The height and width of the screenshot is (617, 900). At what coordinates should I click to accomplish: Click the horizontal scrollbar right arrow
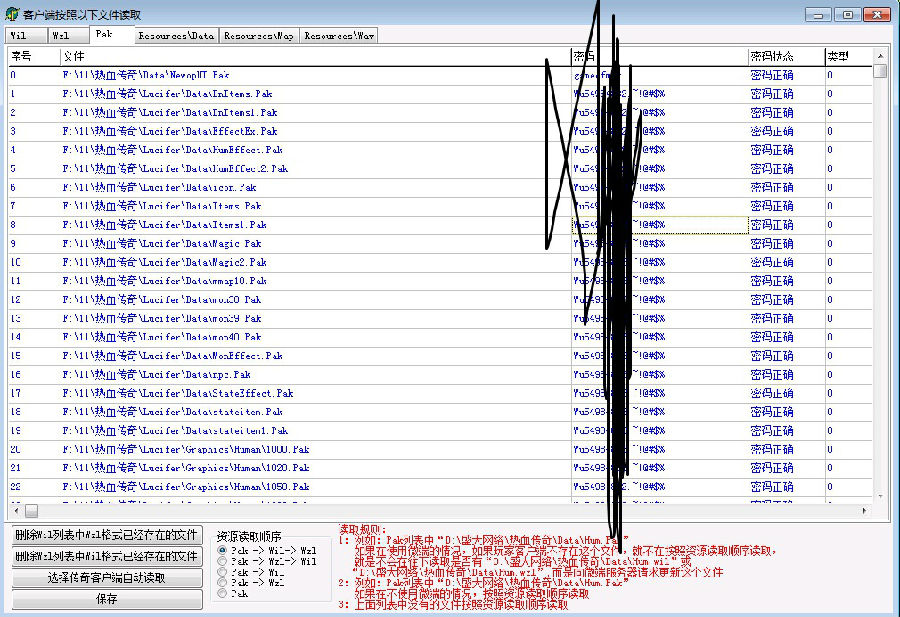[x=864, y=511]
